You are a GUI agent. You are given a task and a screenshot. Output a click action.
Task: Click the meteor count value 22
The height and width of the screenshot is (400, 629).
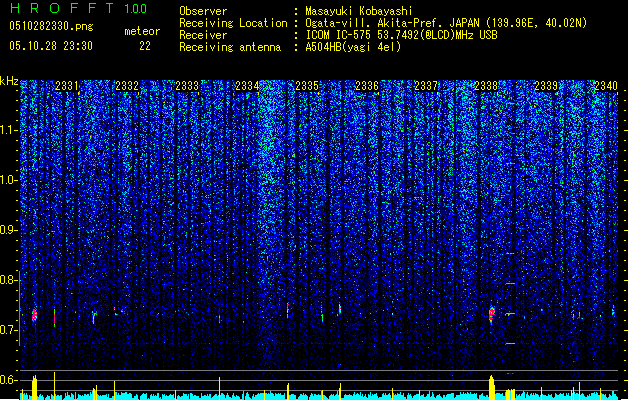(x=145, y=46)
